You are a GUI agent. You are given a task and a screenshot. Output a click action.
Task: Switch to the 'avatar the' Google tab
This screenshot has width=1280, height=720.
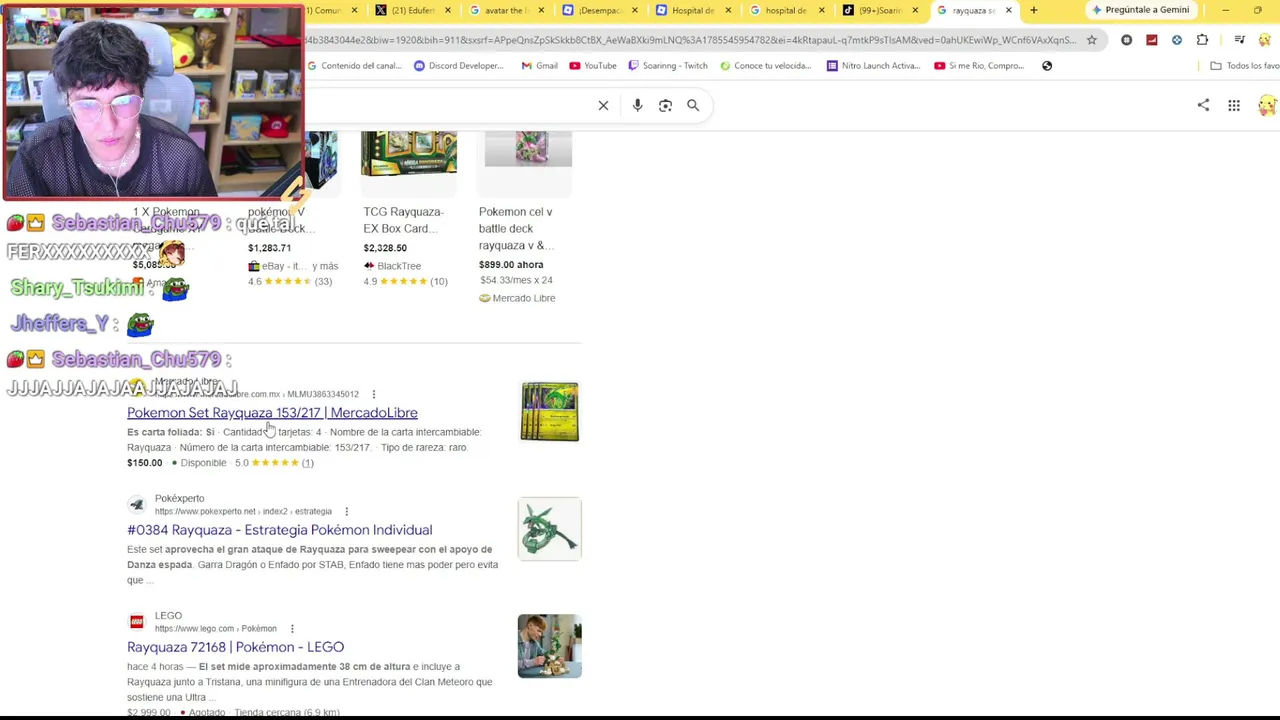coord(505,10)
